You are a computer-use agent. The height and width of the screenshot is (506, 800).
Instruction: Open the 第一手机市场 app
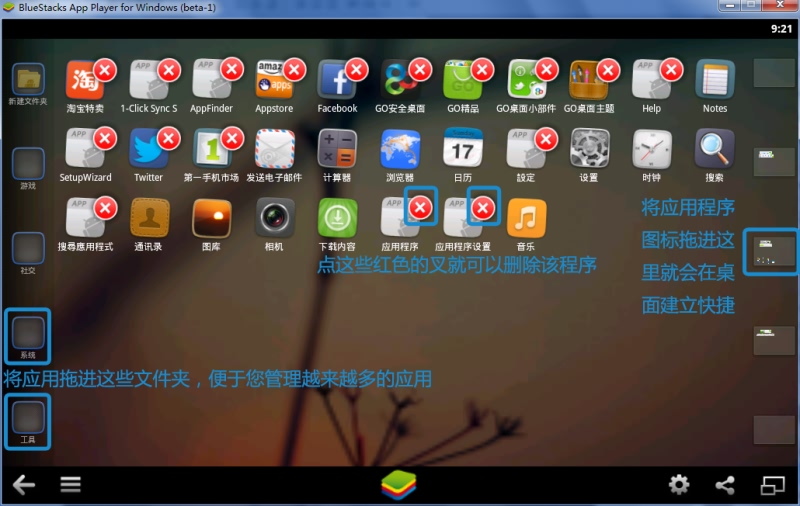[x=211, y=149]
